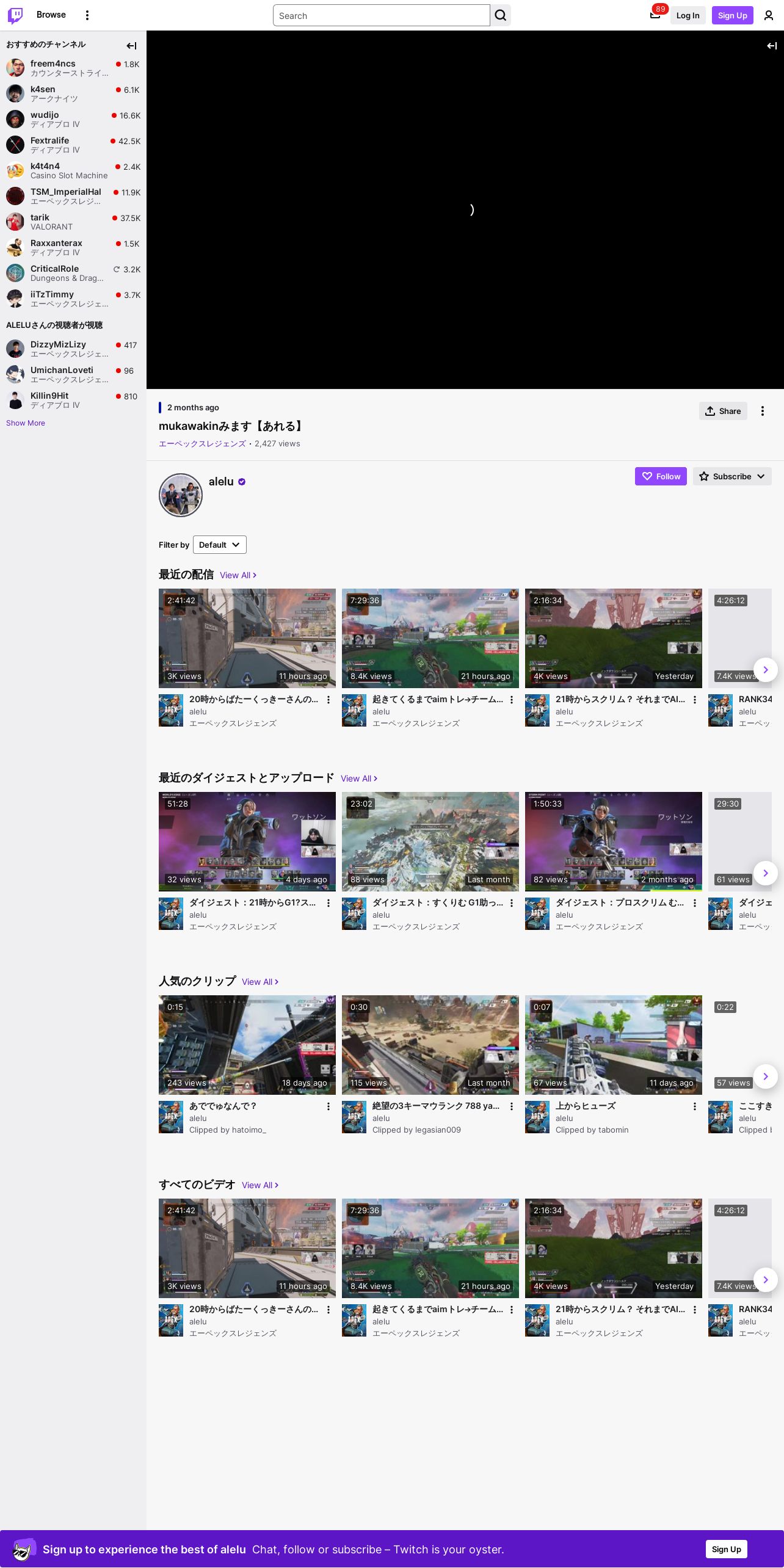784x1568 pixels.
Task: Click the Follow button
Action: pos(661,476)
